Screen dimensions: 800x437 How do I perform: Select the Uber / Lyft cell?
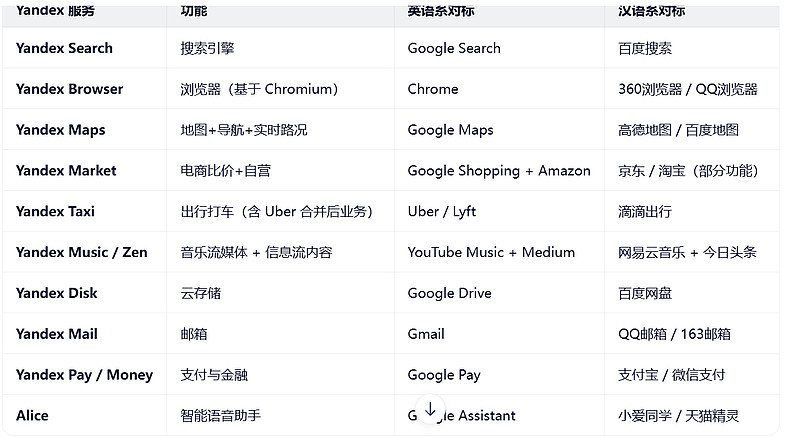(442, 212)
